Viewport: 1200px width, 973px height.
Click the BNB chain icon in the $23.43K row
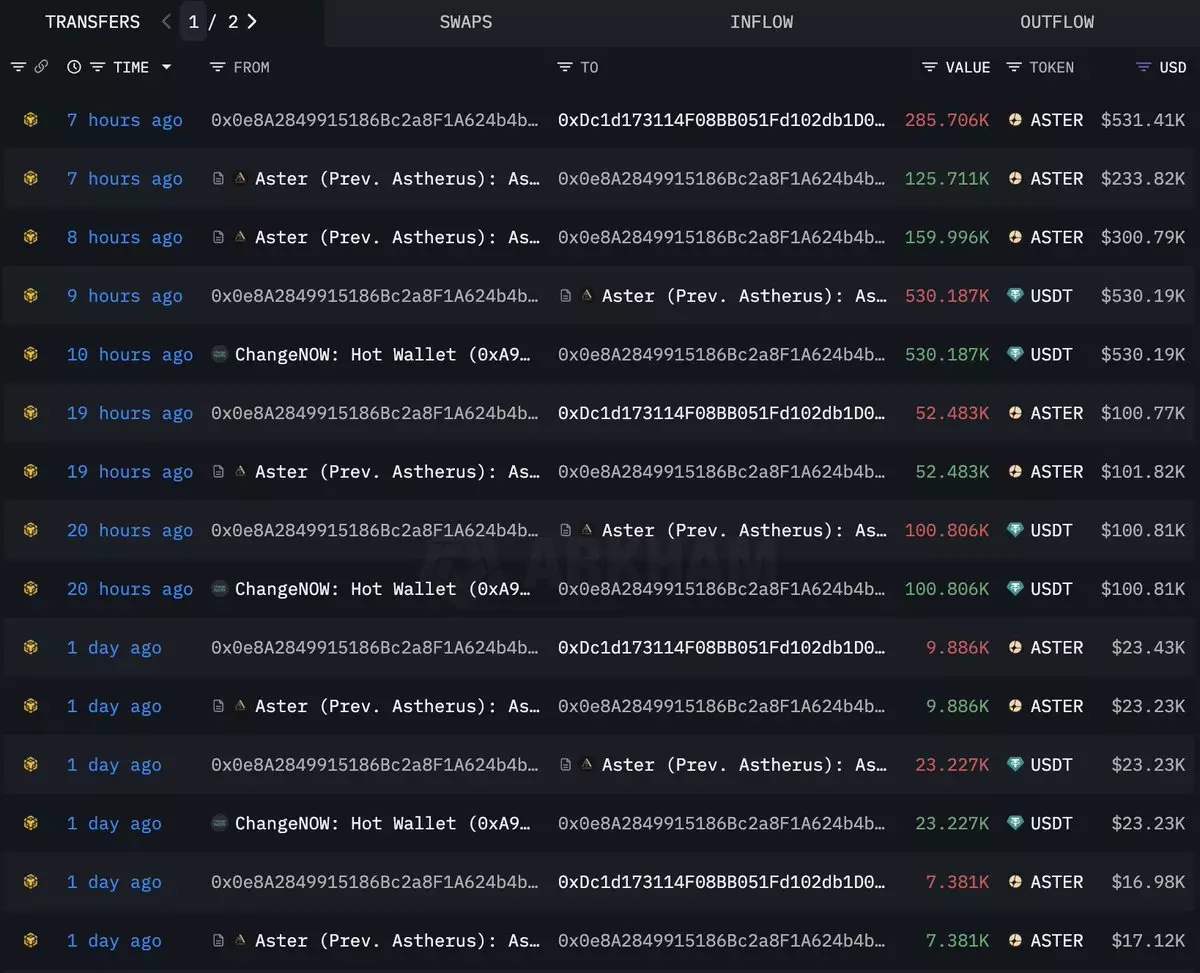coord(31,648)
